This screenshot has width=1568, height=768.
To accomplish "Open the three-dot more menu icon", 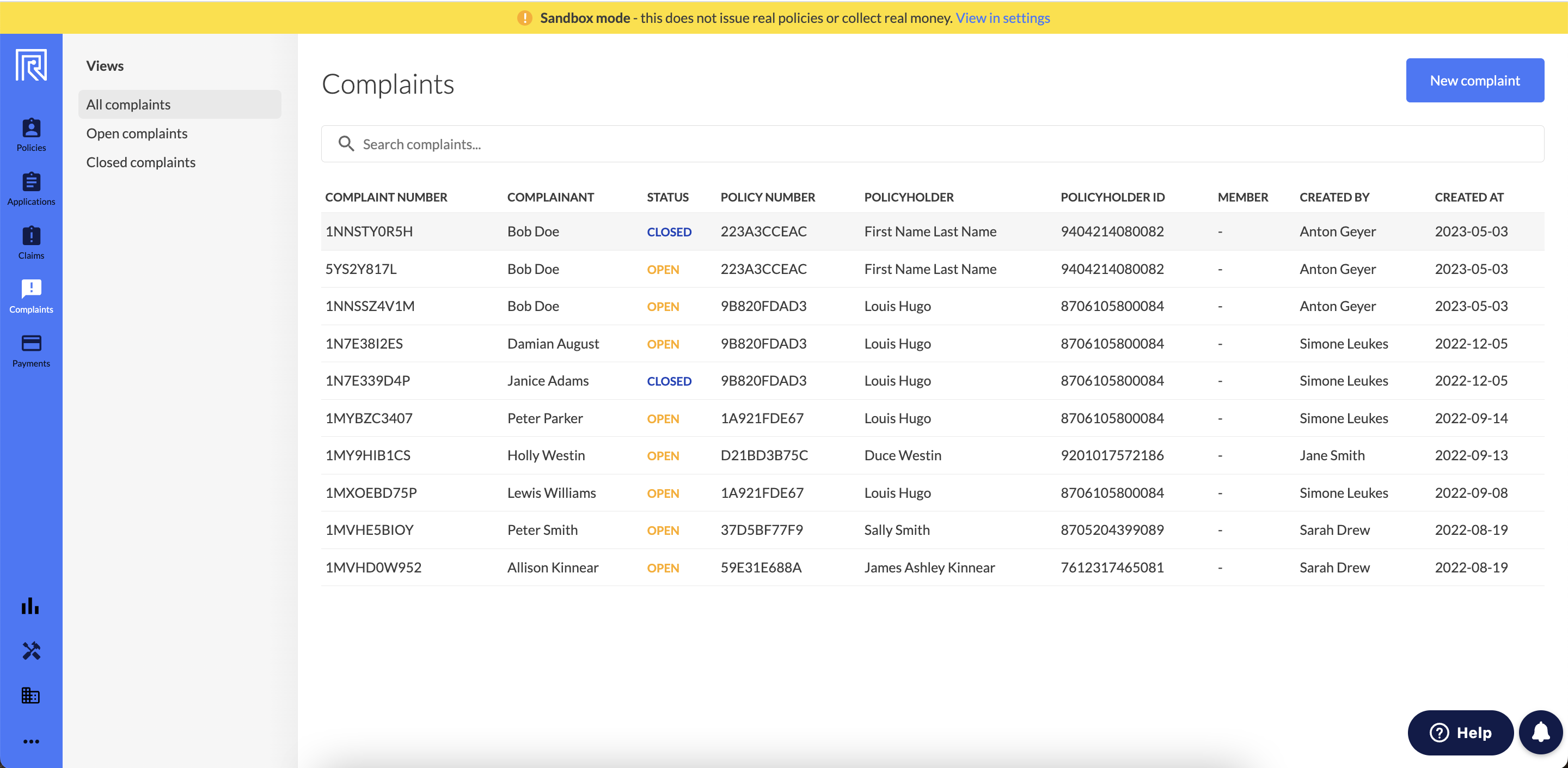I will (31, 741).
